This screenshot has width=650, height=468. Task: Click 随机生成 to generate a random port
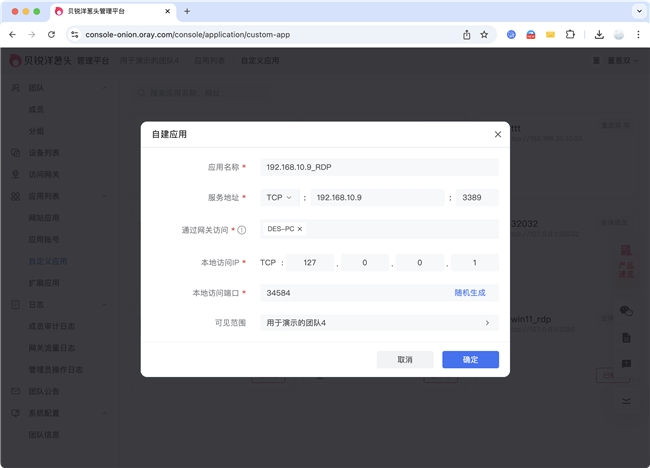pos(469,293)
